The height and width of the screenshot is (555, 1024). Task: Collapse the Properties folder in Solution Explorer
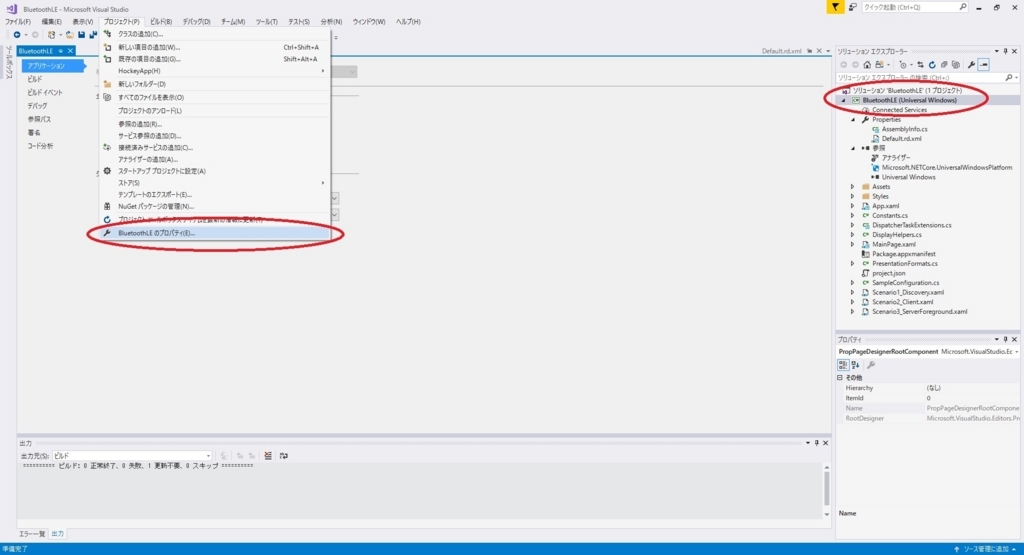(x=853, y=120)
